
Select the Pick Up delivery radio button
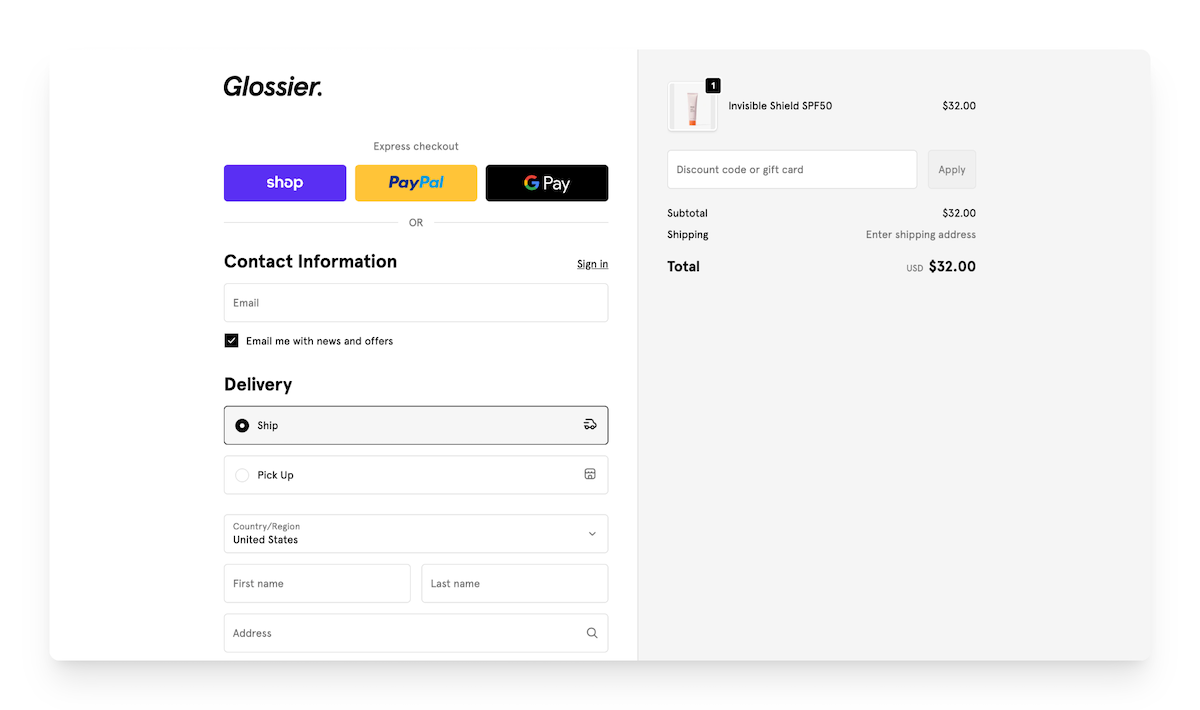pyautogui.click(x=241, y=474)
